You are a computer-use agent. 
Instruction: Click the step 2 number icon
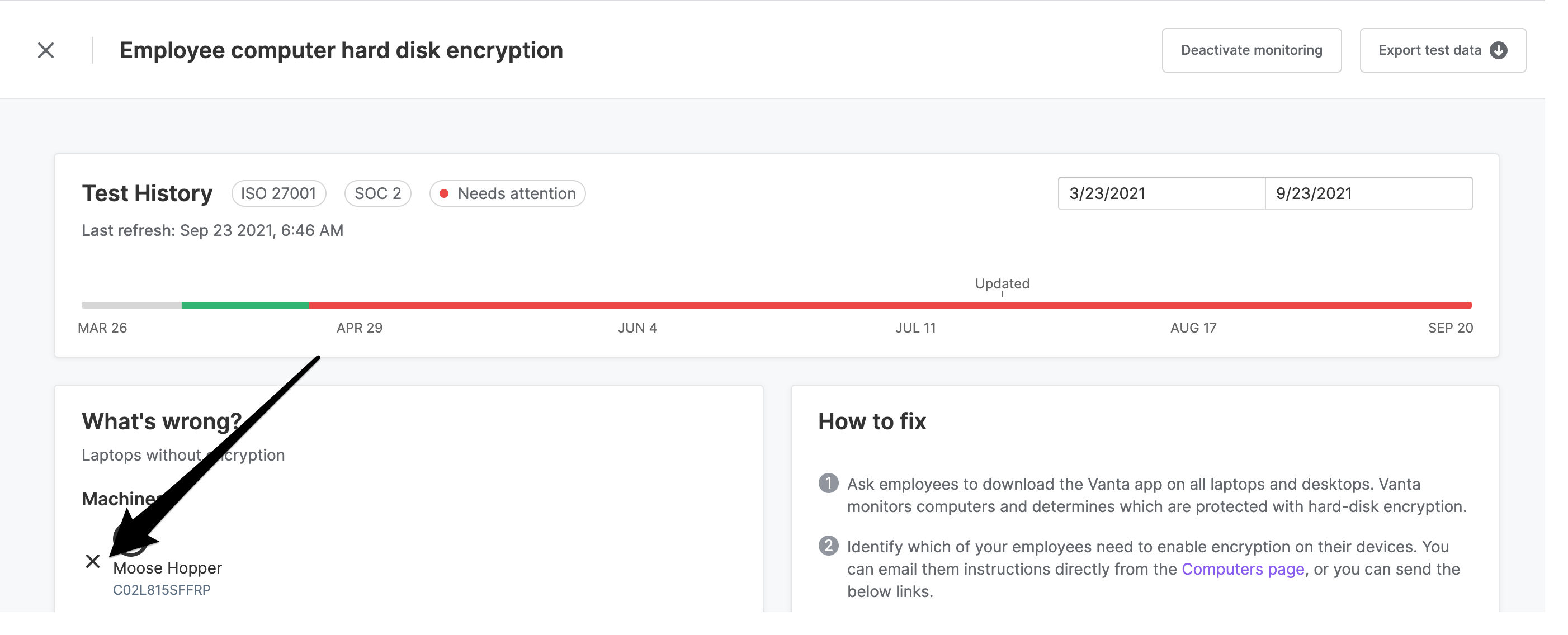click(x=828, y=546)
